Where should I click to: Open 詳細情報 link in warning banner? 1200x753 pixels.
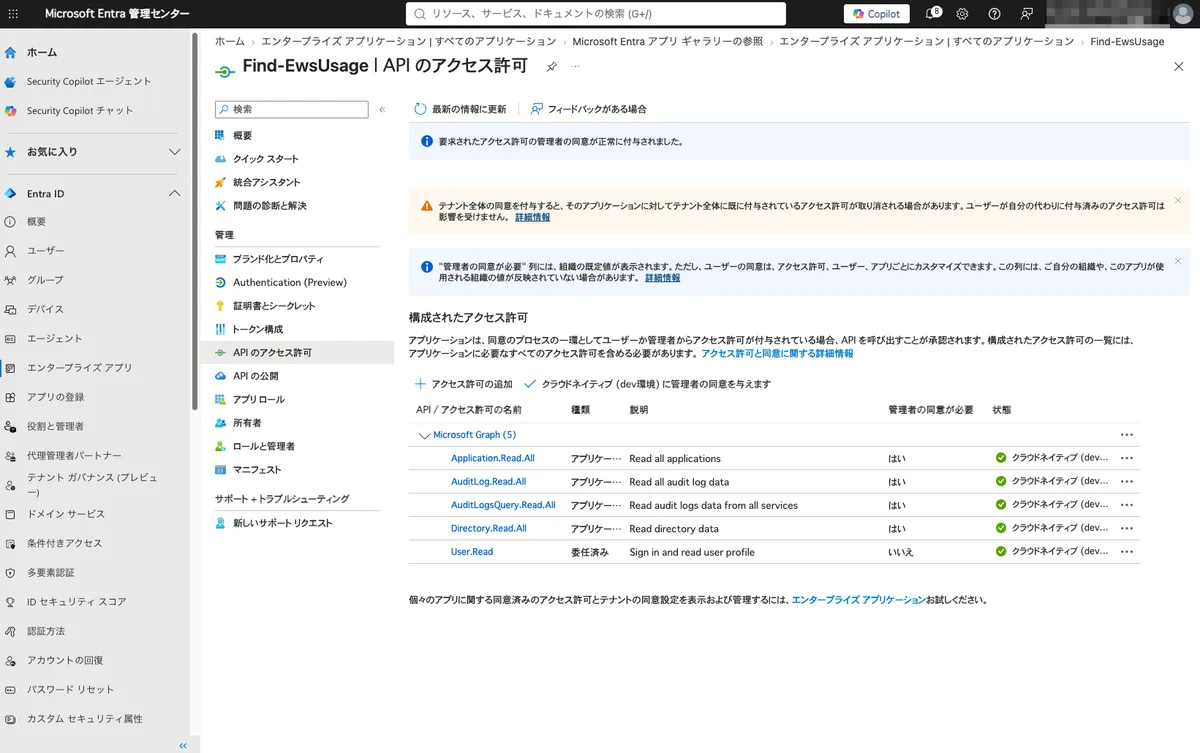(x=532, y=217)
